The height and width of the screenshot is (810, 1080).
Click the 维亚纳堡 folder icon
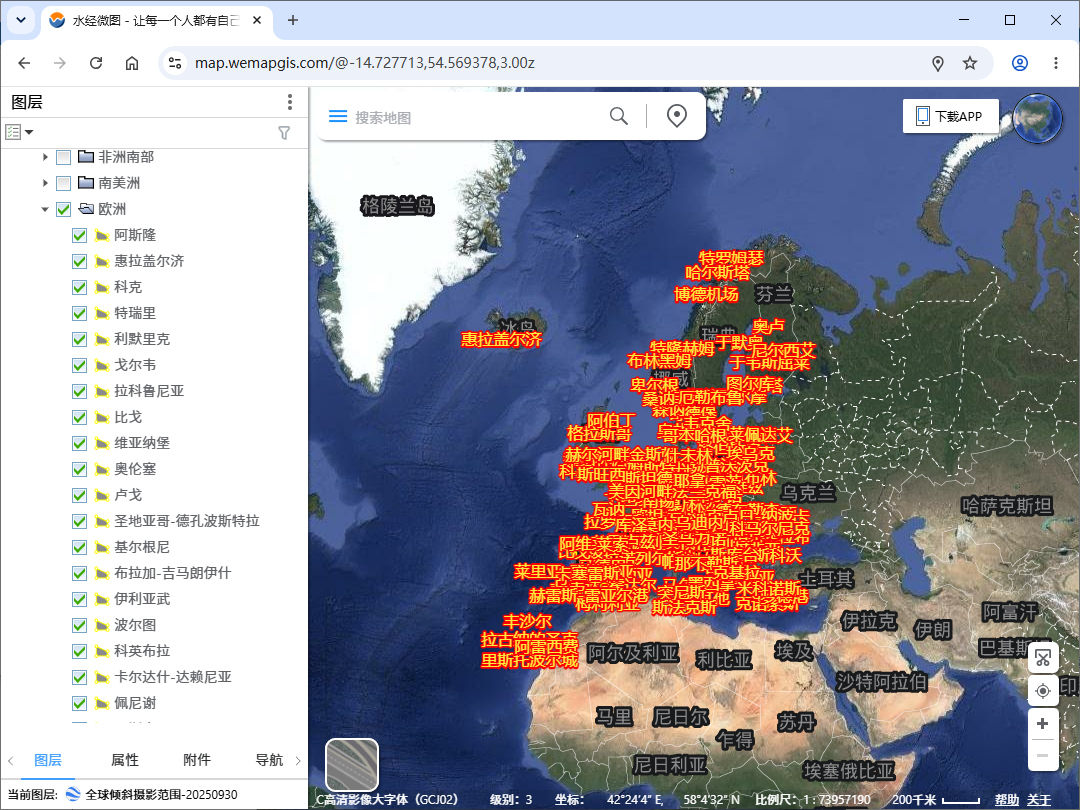(x=102, y=444)
